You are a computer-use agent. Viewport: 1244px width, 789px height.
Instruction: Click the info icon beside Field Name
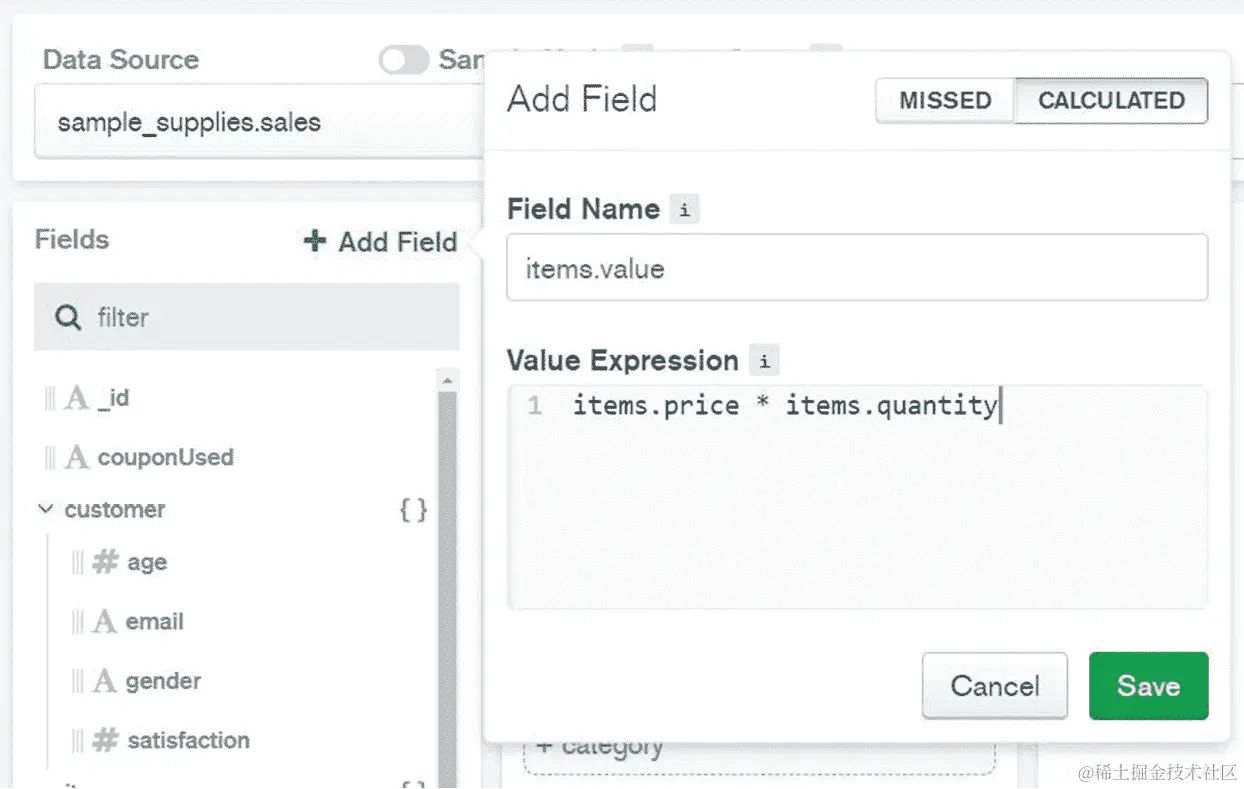[684, 210]
